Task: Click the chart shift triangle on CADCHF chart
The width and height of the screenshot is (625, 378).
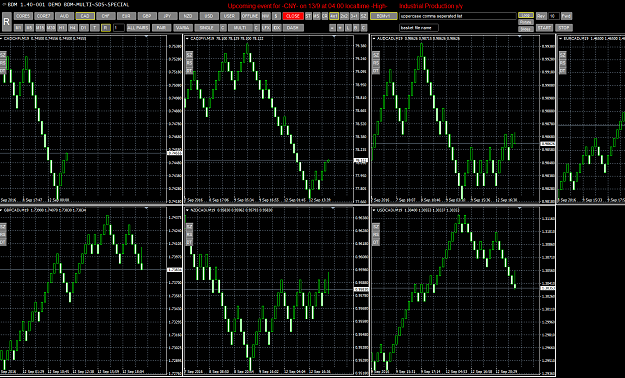Action: (146, 36)
